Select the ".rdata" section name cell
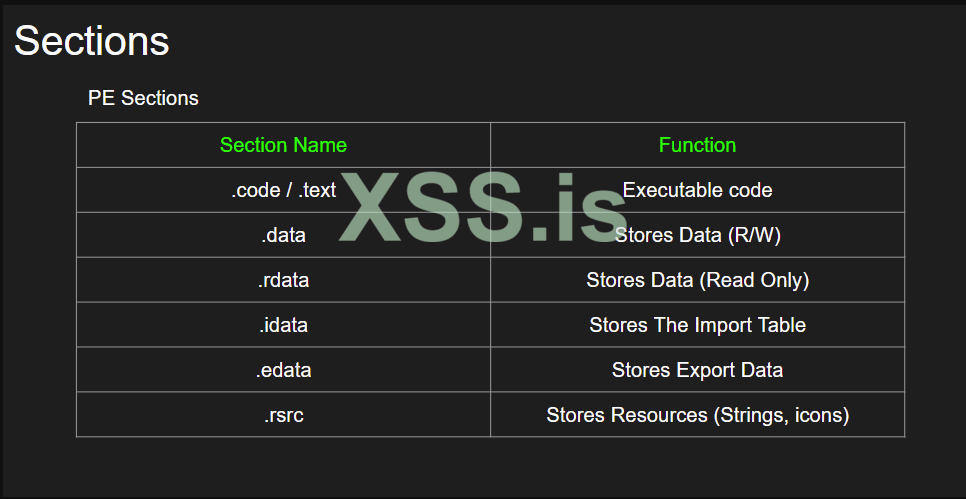This screenshot has width=966, height=499. (x=283, y=280)
